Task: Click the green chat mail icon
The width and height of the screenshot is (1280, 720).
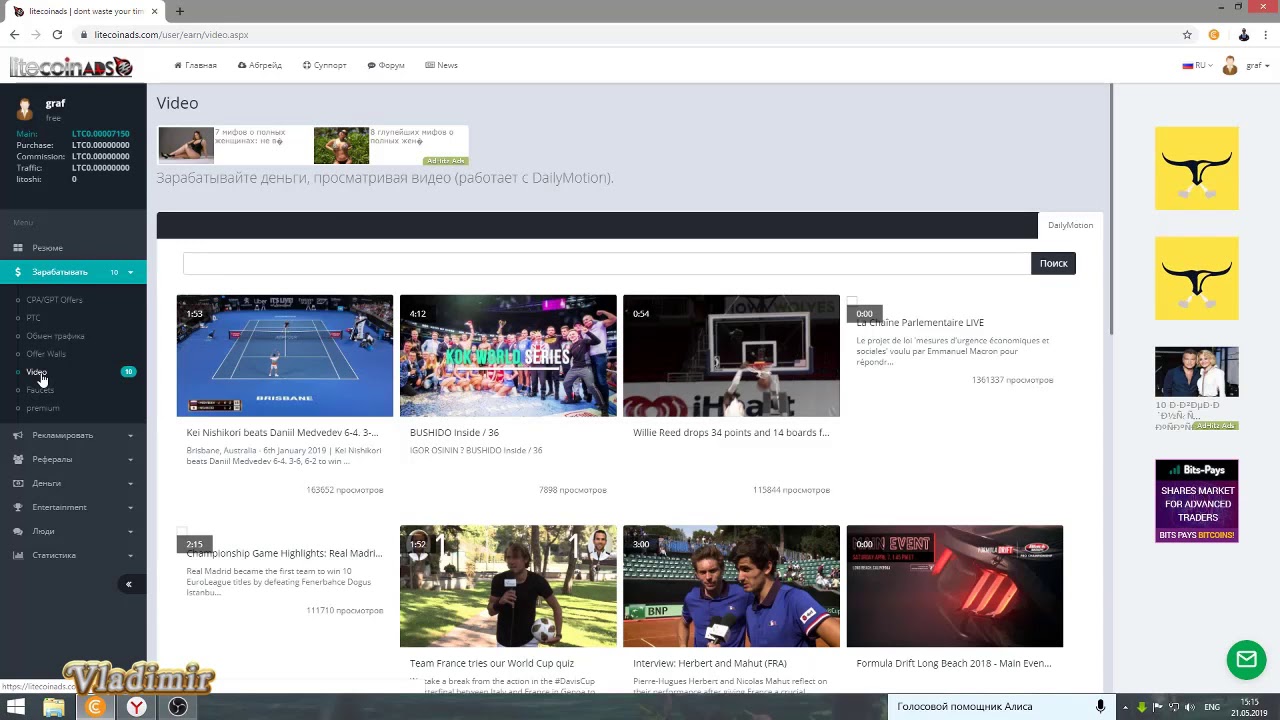Action: tap(1246, 660)
